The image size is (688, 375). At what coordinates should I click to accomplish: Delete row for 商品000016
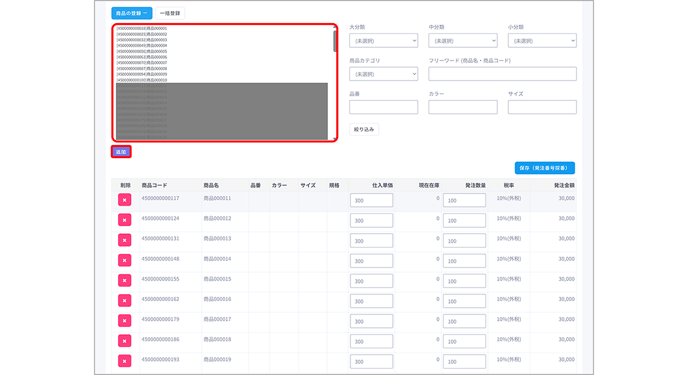[125, 301]
